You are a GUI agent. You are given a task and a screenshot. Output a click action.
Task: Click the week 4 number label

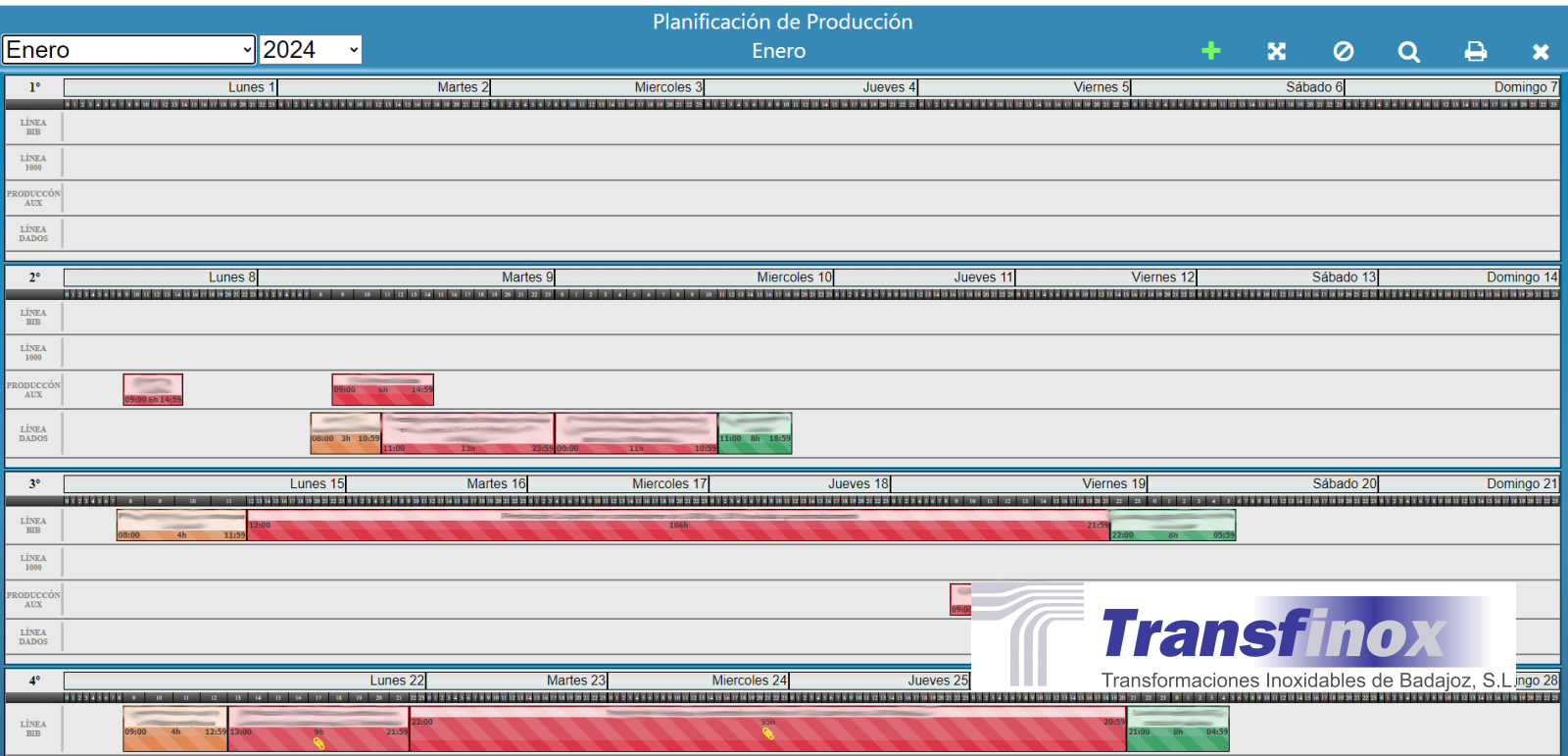pos(34,680)
